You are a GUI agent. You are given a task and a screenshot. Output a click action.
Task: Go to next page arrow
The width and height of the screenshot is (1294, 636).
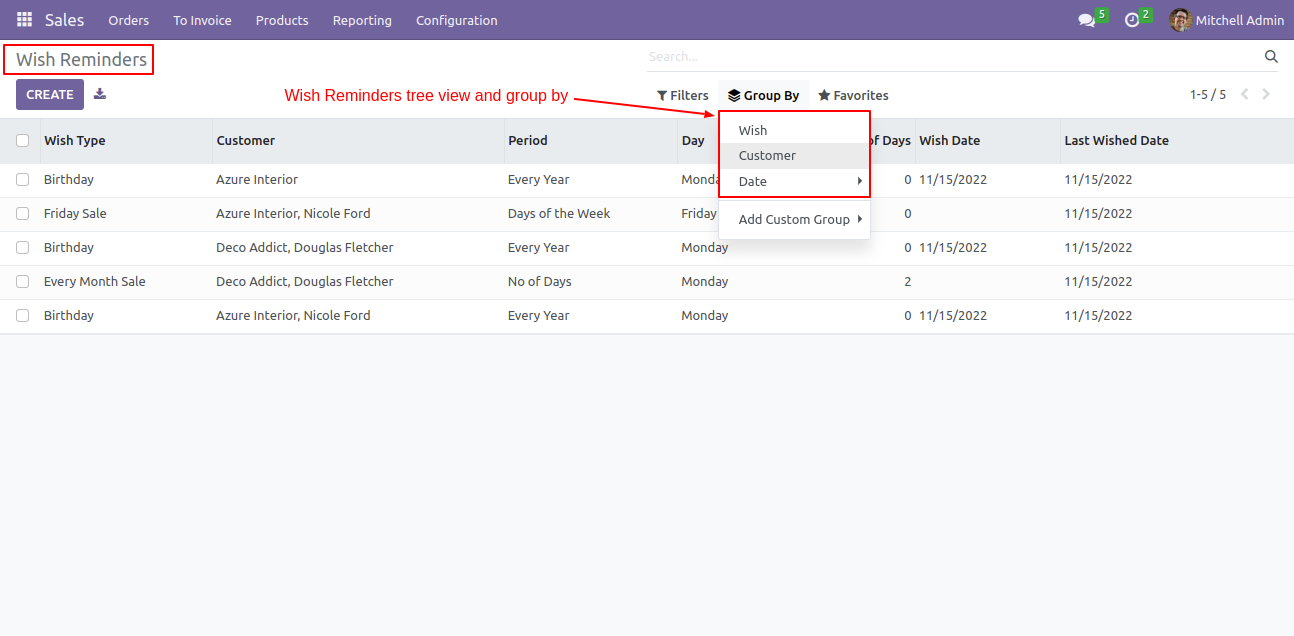pos(1266,94)
